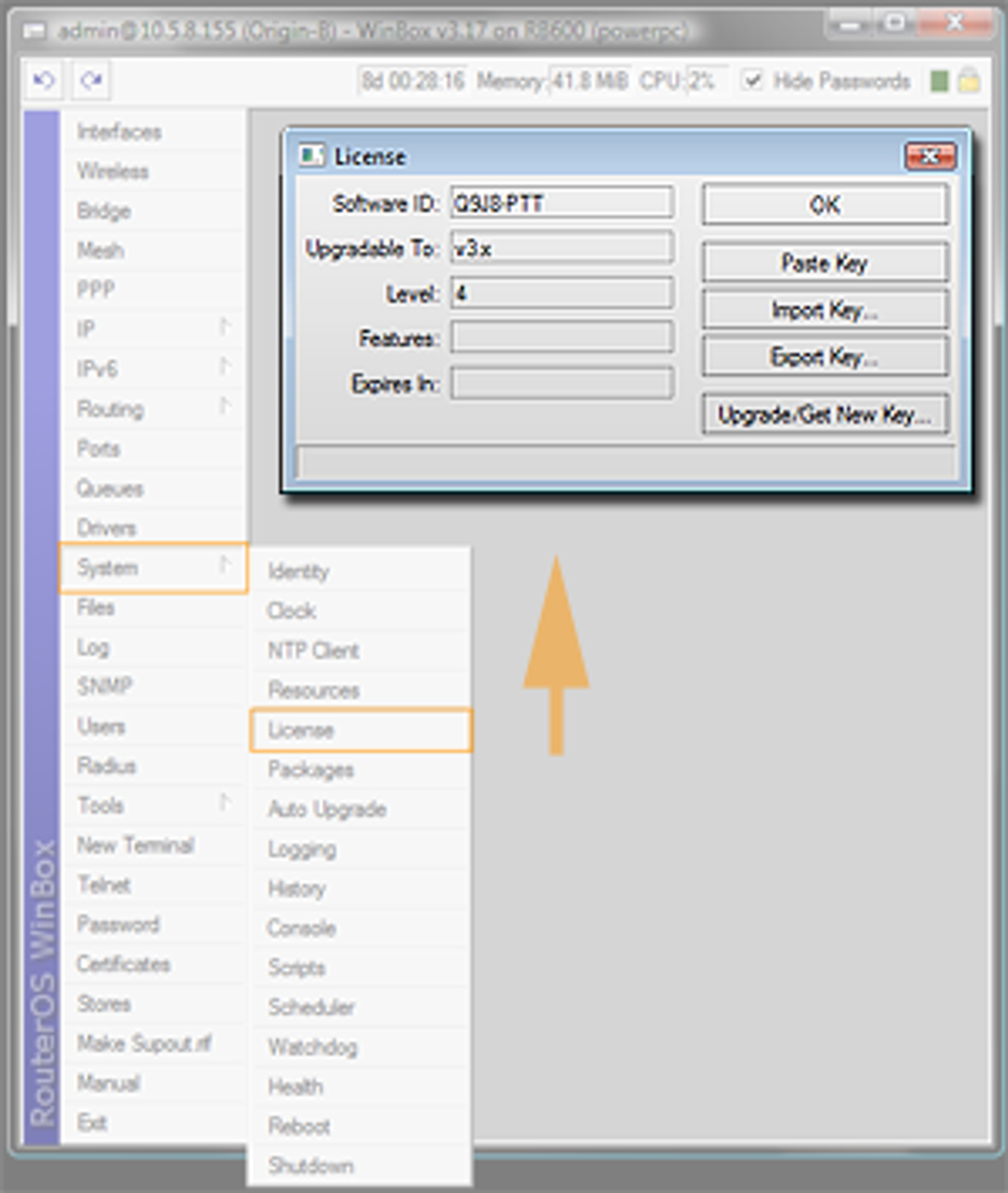Image resolution: width=1008 pixels, height=1193 pixels.
Task: Open the Manual menu item
Action: tap(154, 1083)
